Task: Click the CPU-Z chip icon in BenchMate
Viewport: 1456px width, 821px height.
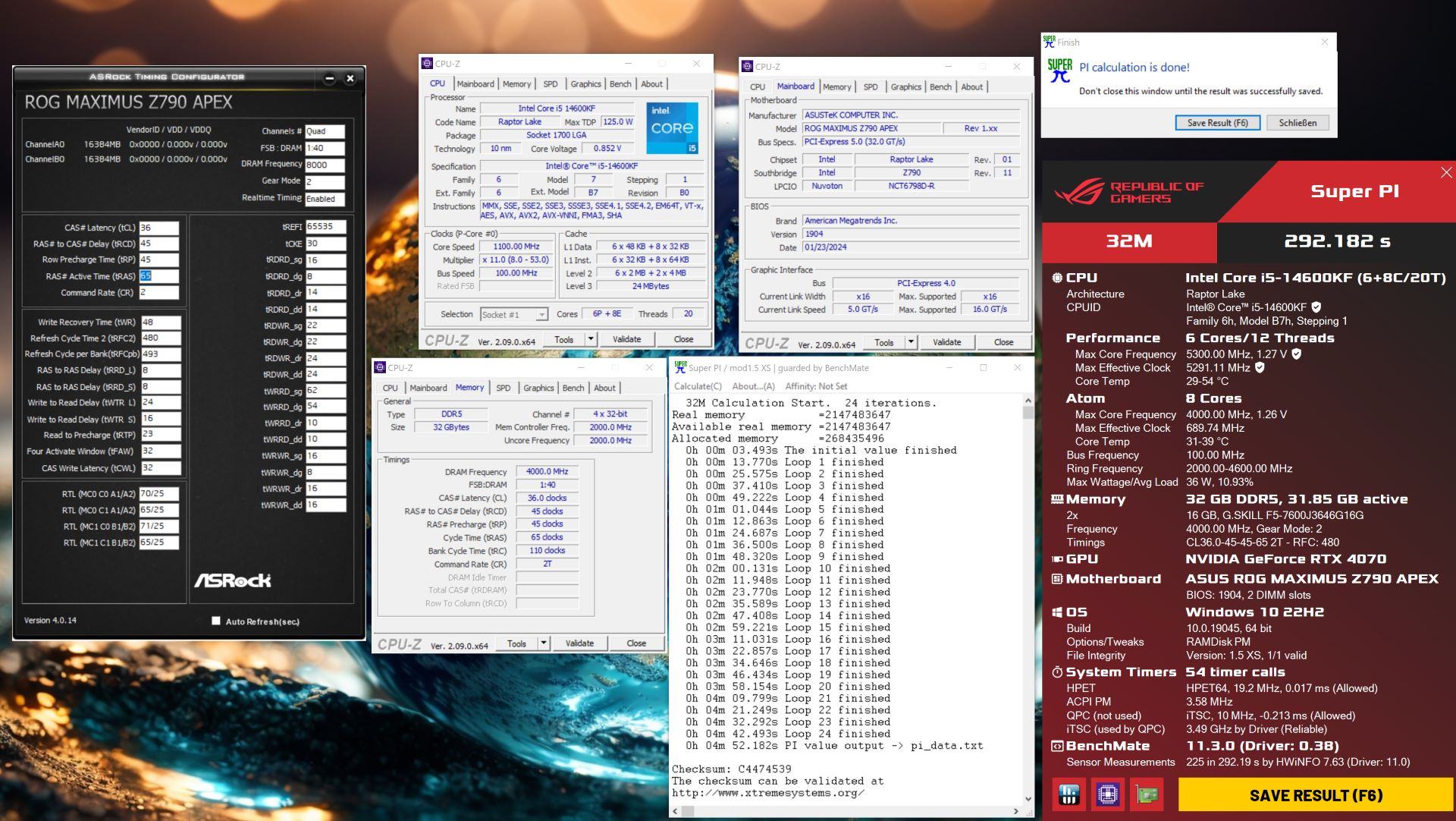Action: (1107, 795)
